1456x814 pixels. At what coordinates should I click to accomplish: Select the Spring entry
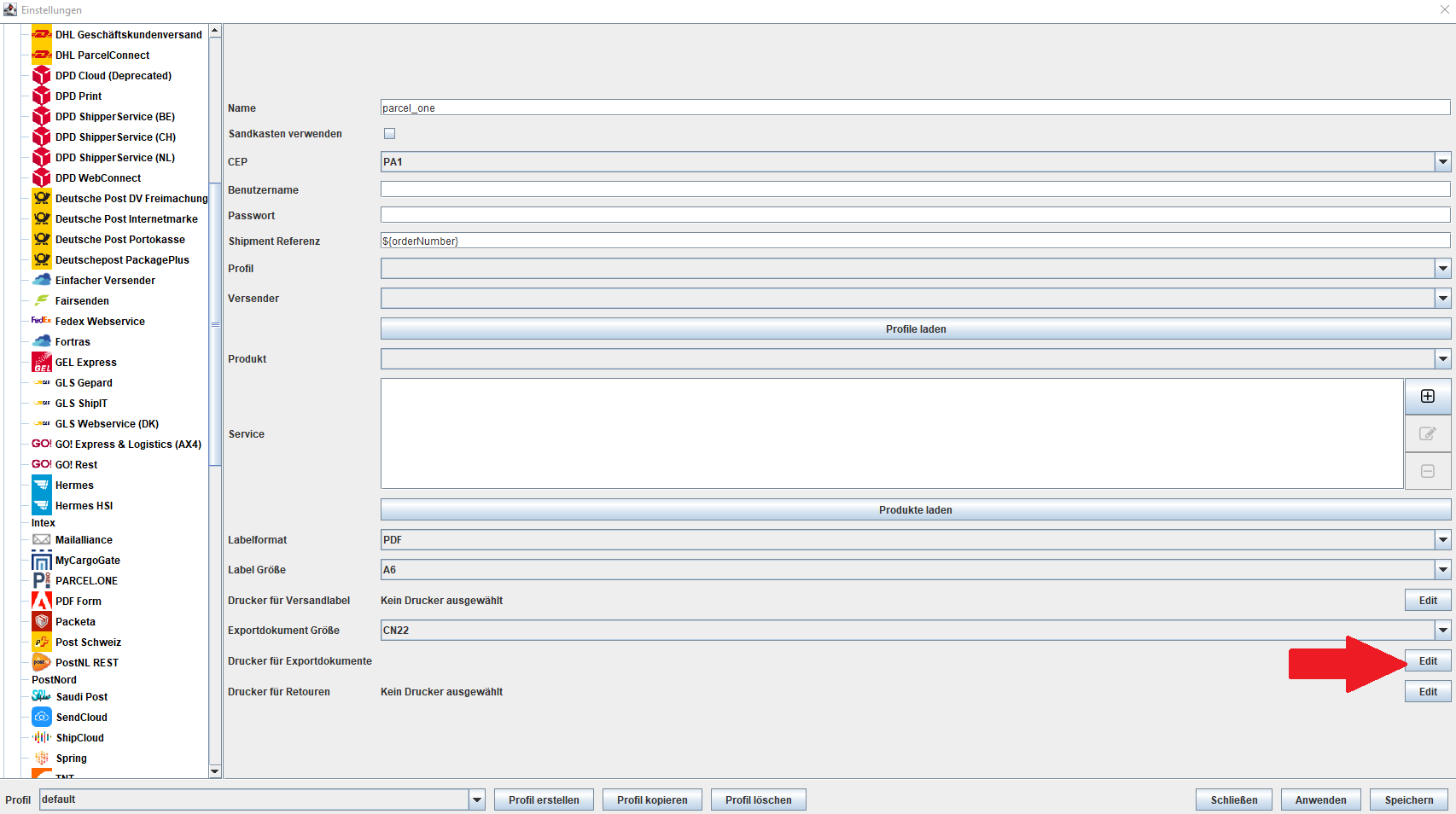[71, 759]
